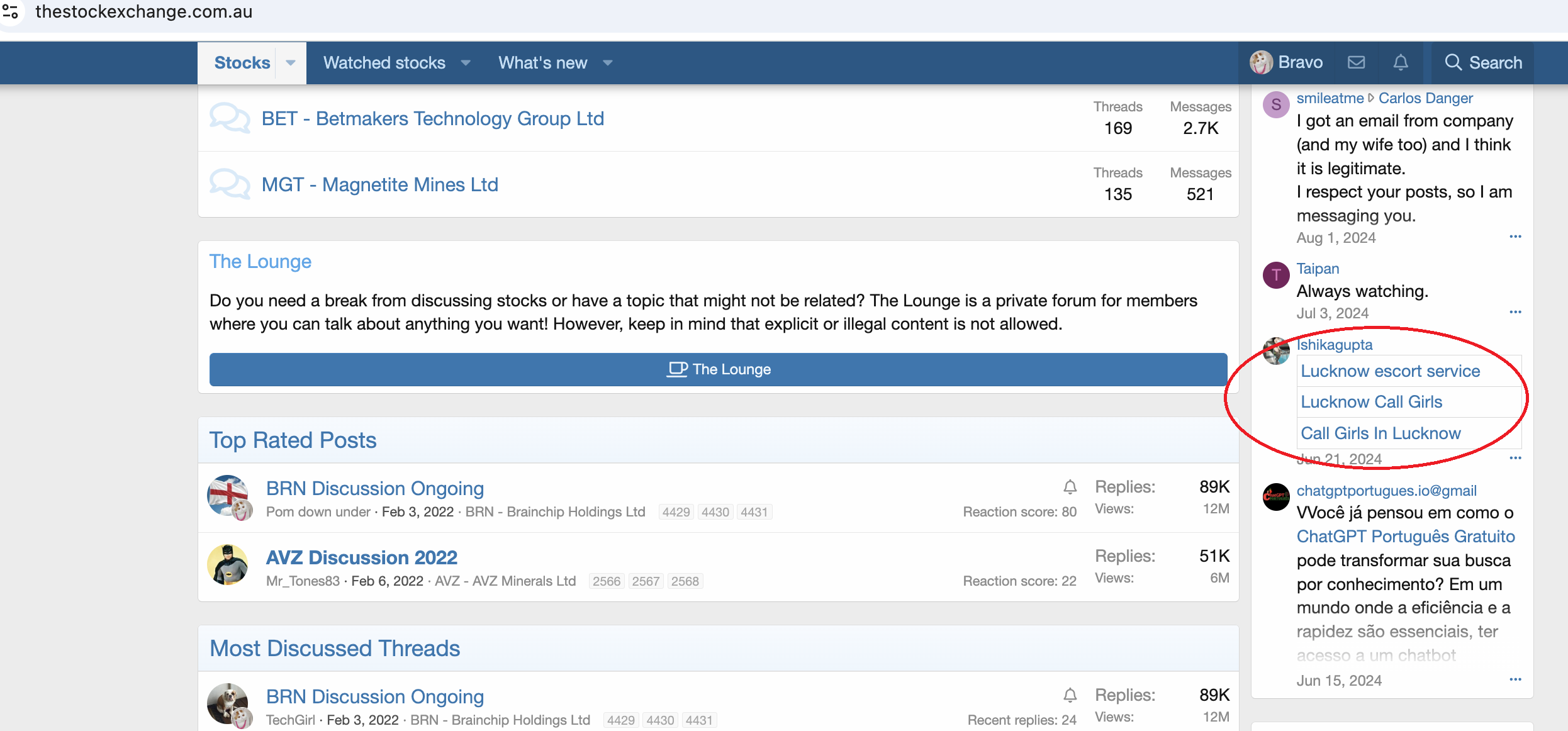Click the site settings icon in address bar
This screenshot has width=1568, height=731.
tap(11, 11)
